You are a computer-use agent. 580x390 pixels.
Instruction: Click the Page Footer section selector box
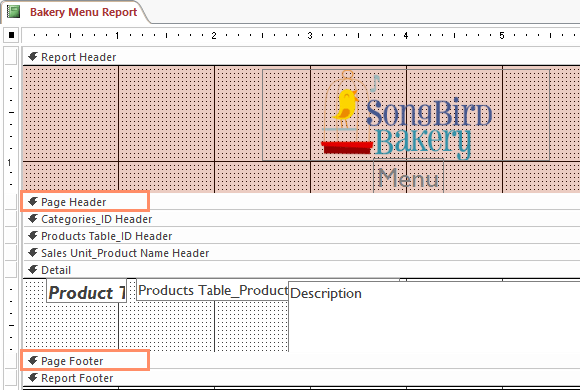click(11, 361)
